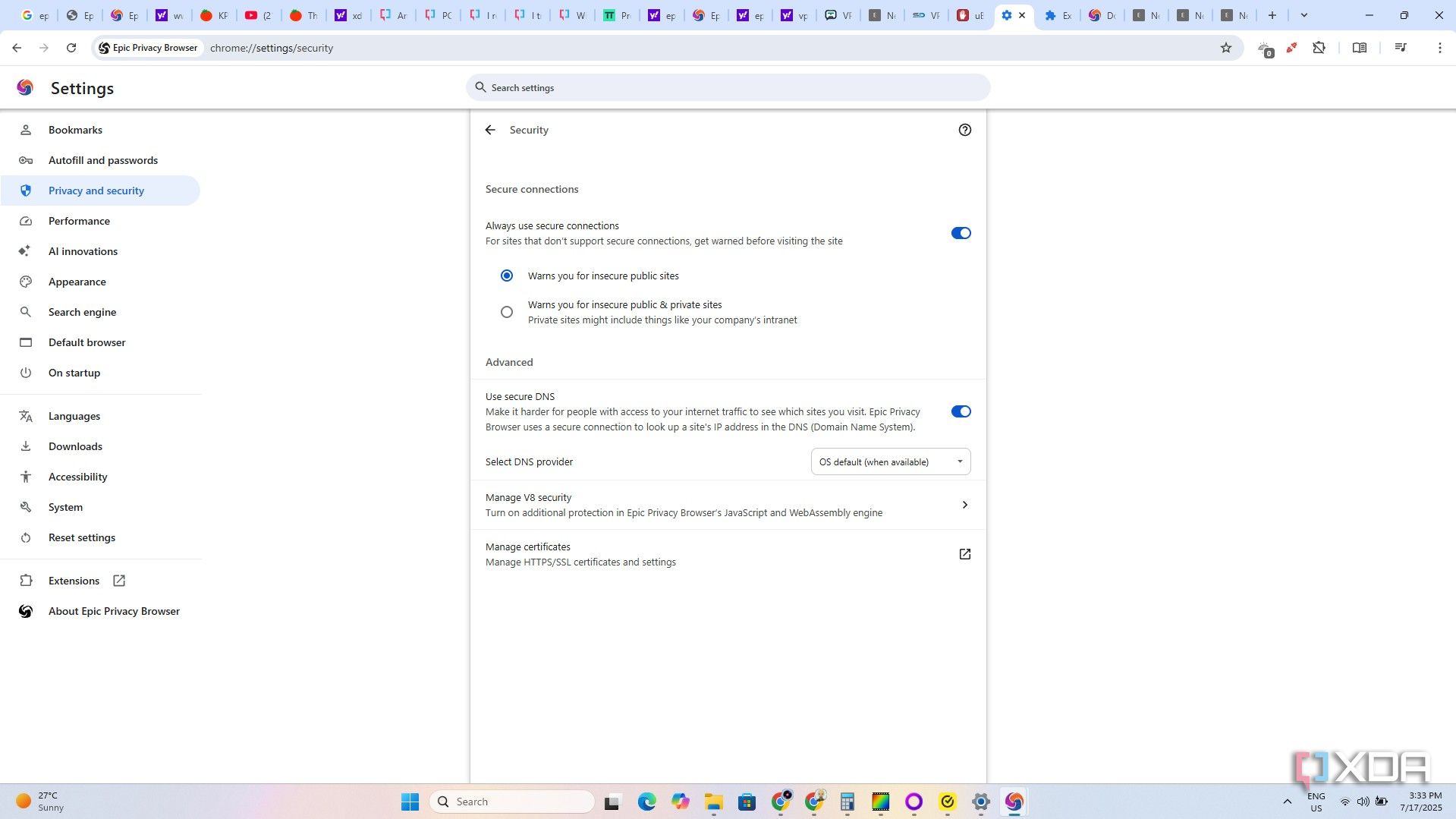Reload the settings page
This screenshot has height=819, width=1456.
pos(71,48)
